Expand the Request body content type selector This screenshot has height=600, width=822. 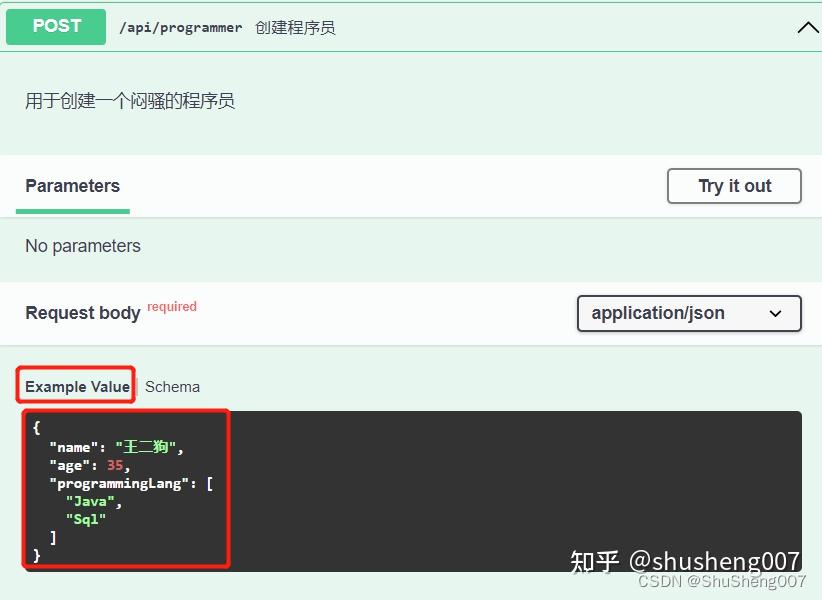pyautogui.click(x=688, y=313)
